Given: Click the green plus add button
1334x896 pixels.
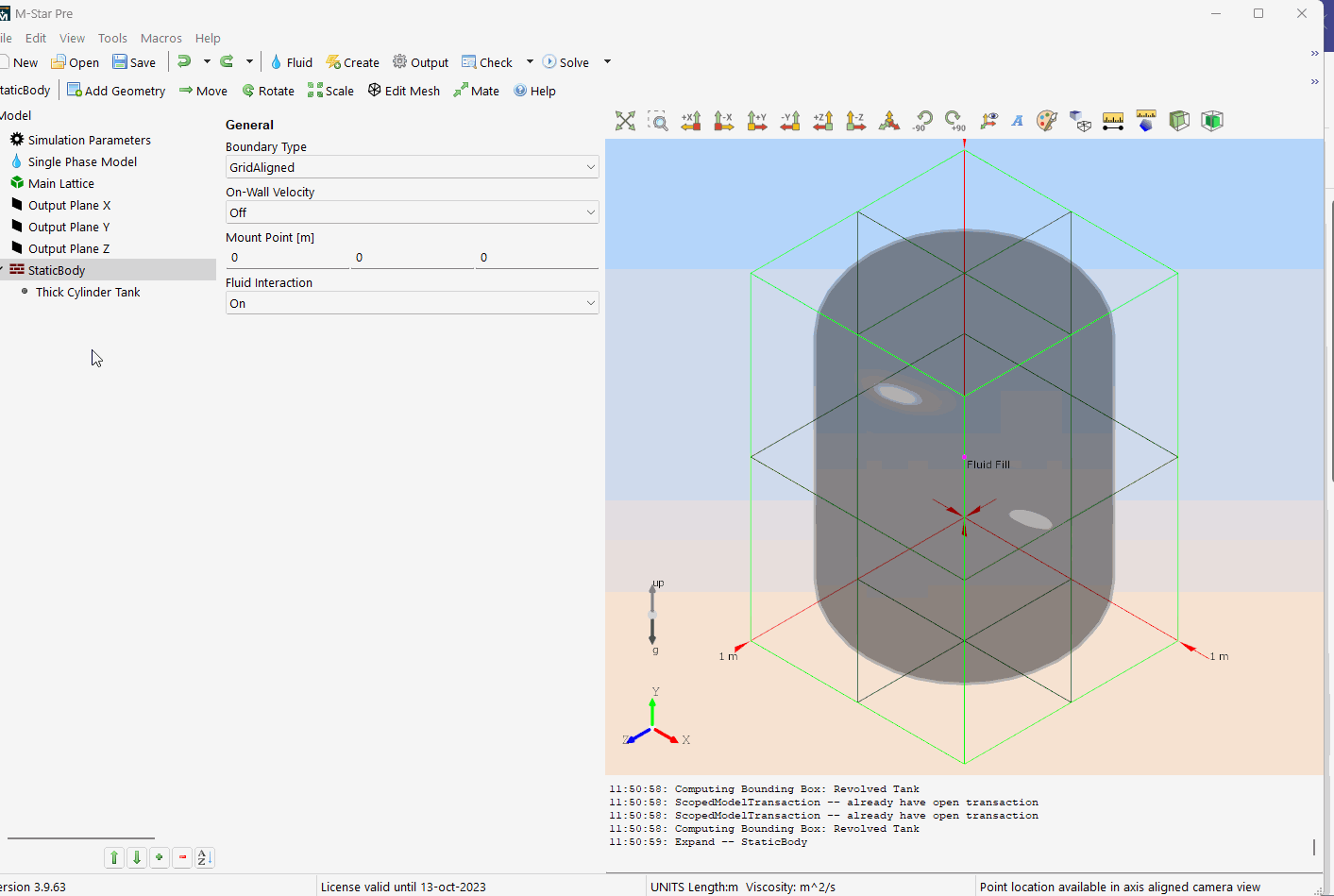Looking at the screenshot, I should pos(160,857).
